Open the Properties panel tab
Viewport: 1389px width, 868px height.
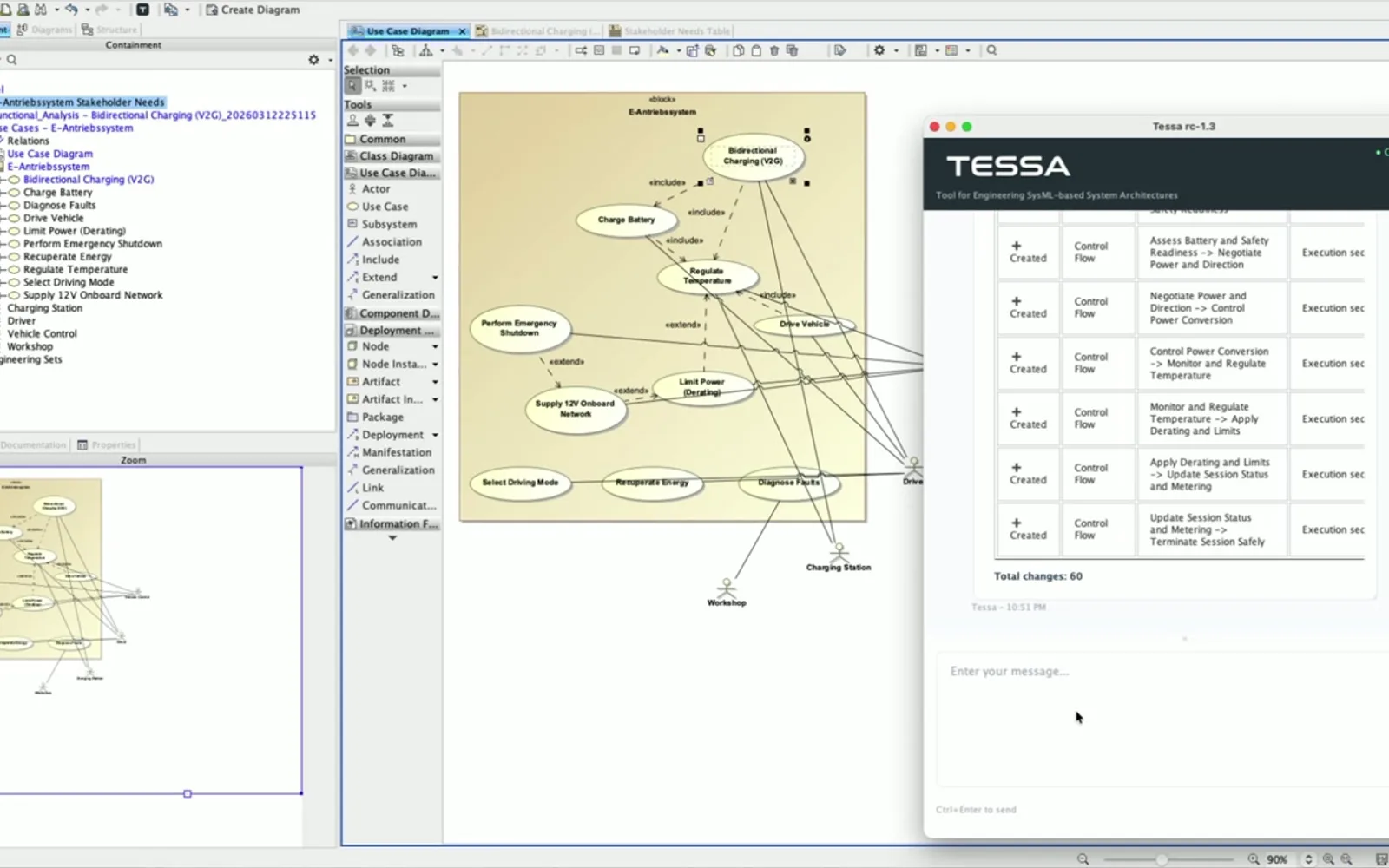point(107,445)
